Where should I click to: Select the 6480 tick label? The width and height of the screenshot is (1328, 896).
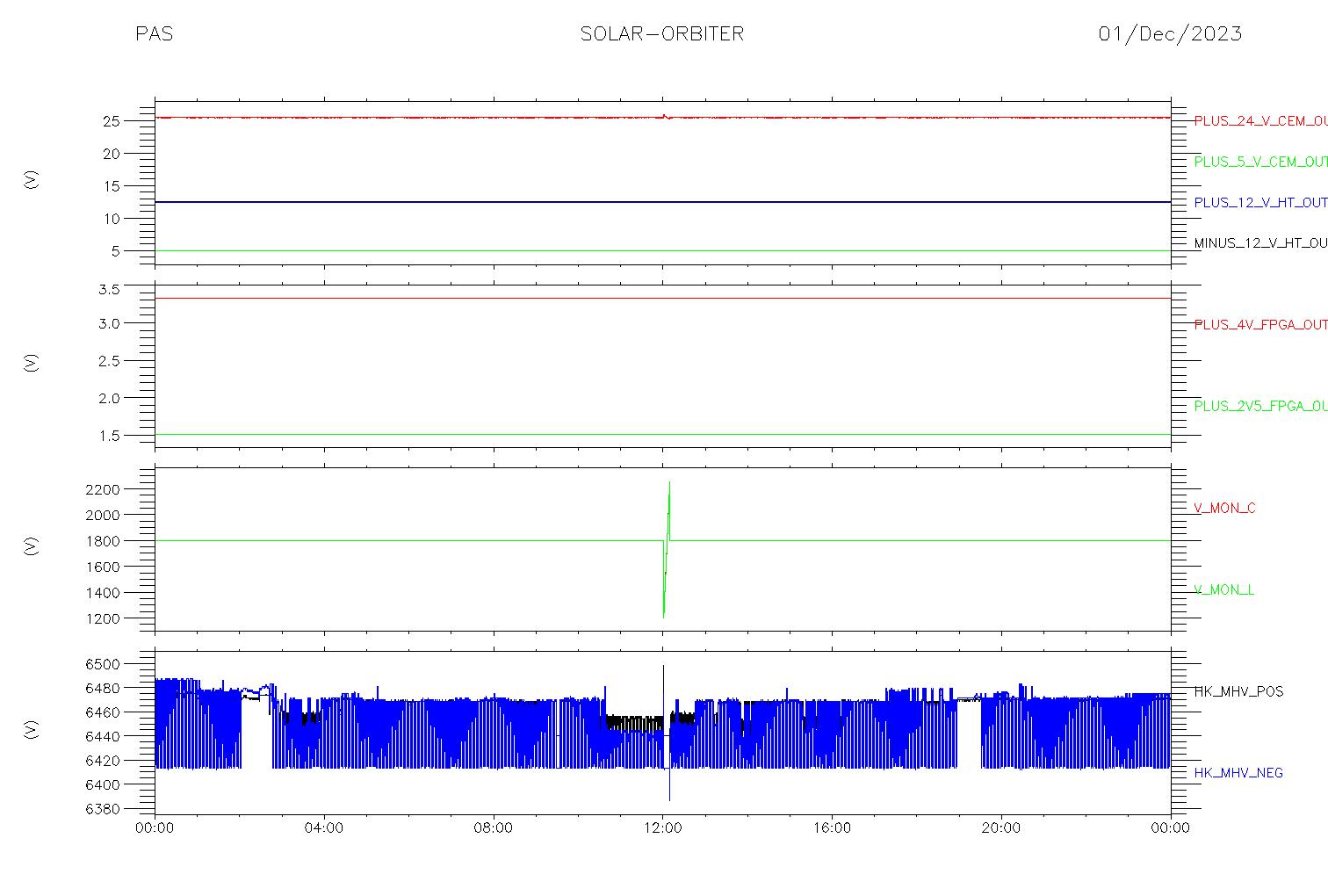point(103,688)
